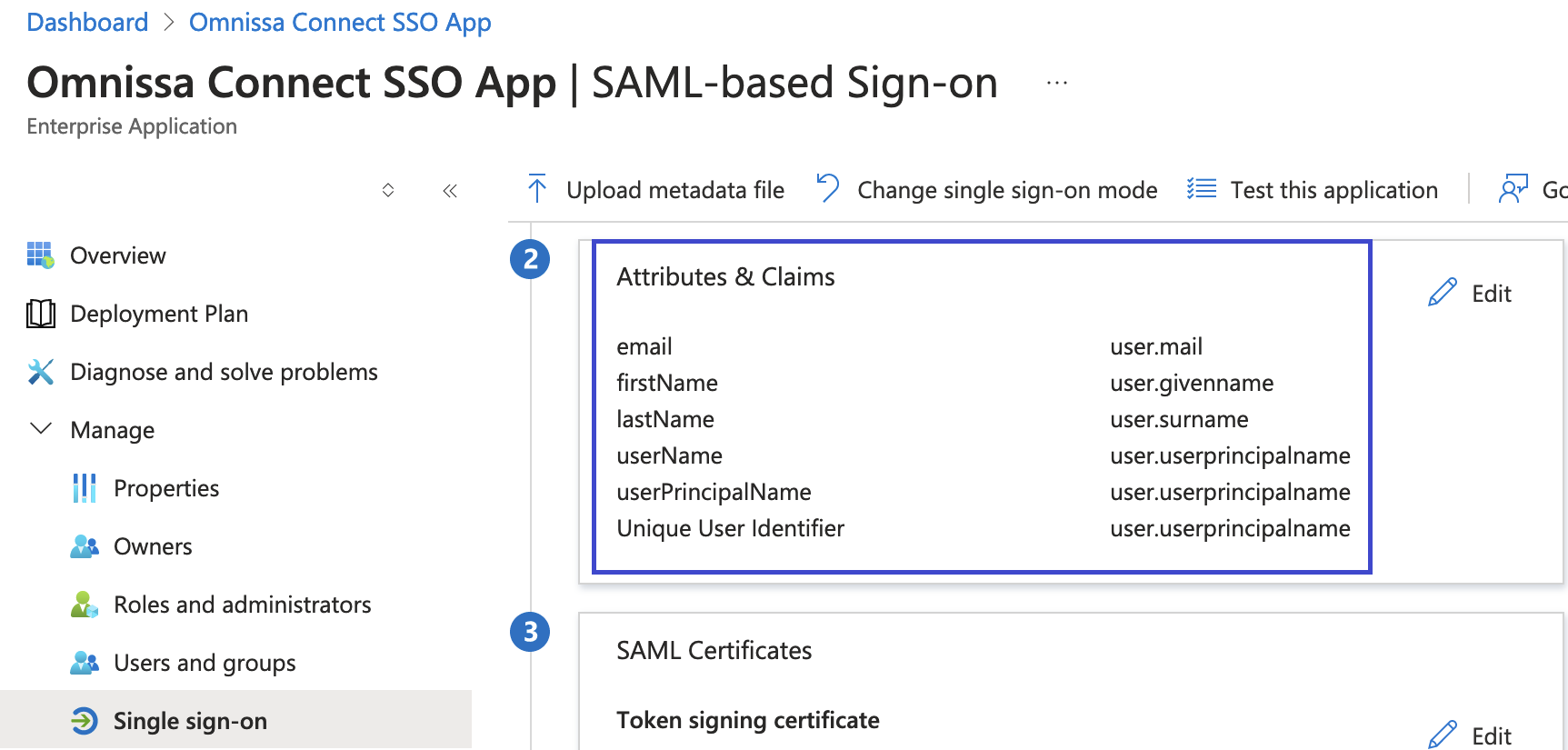Click the firstName claim name

point(667,383)
